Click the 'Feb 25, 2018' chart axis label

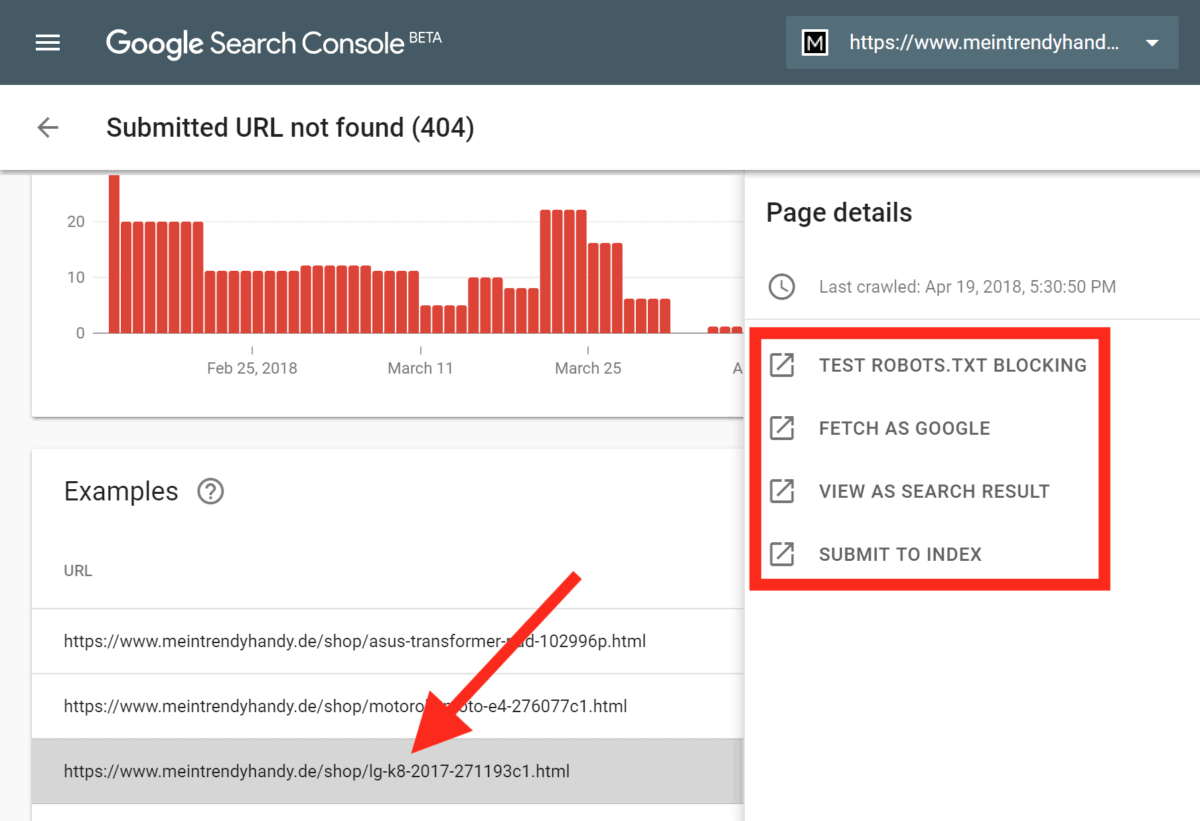(x=252, y=368)
